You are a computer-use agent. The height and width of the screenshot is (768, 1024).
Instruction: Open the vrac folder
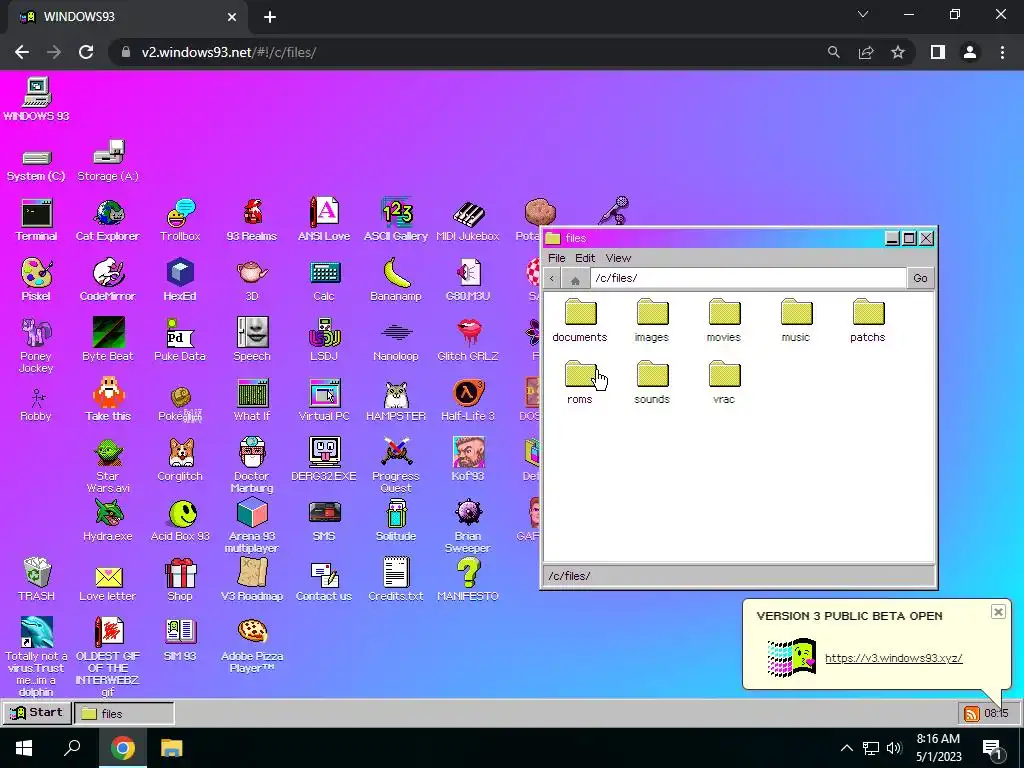point(724,383)
